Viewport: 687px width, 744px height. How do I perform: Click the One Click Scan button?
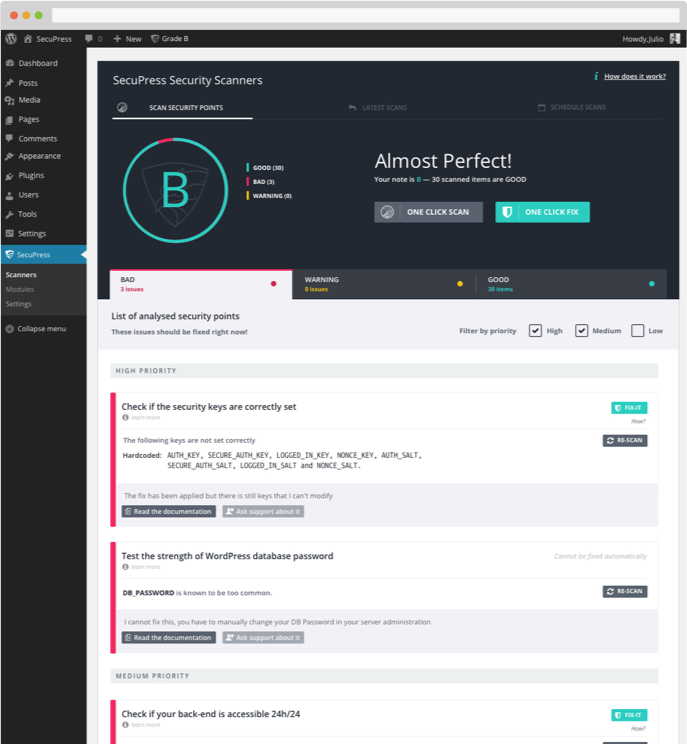(x=428, y=212)
